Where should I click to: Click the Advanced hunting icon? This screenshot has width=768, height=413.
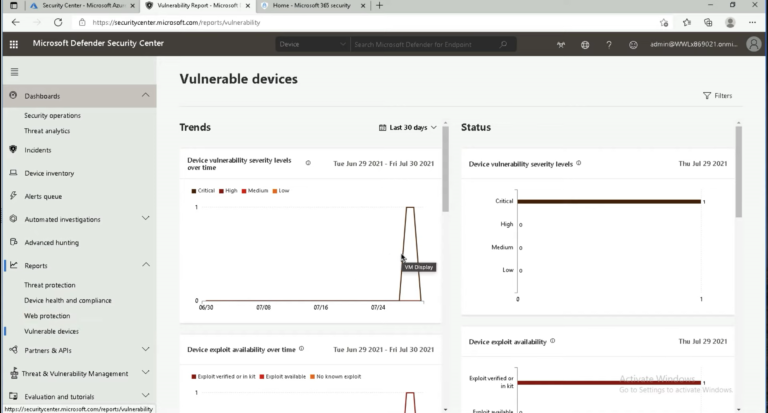[13, 242]
